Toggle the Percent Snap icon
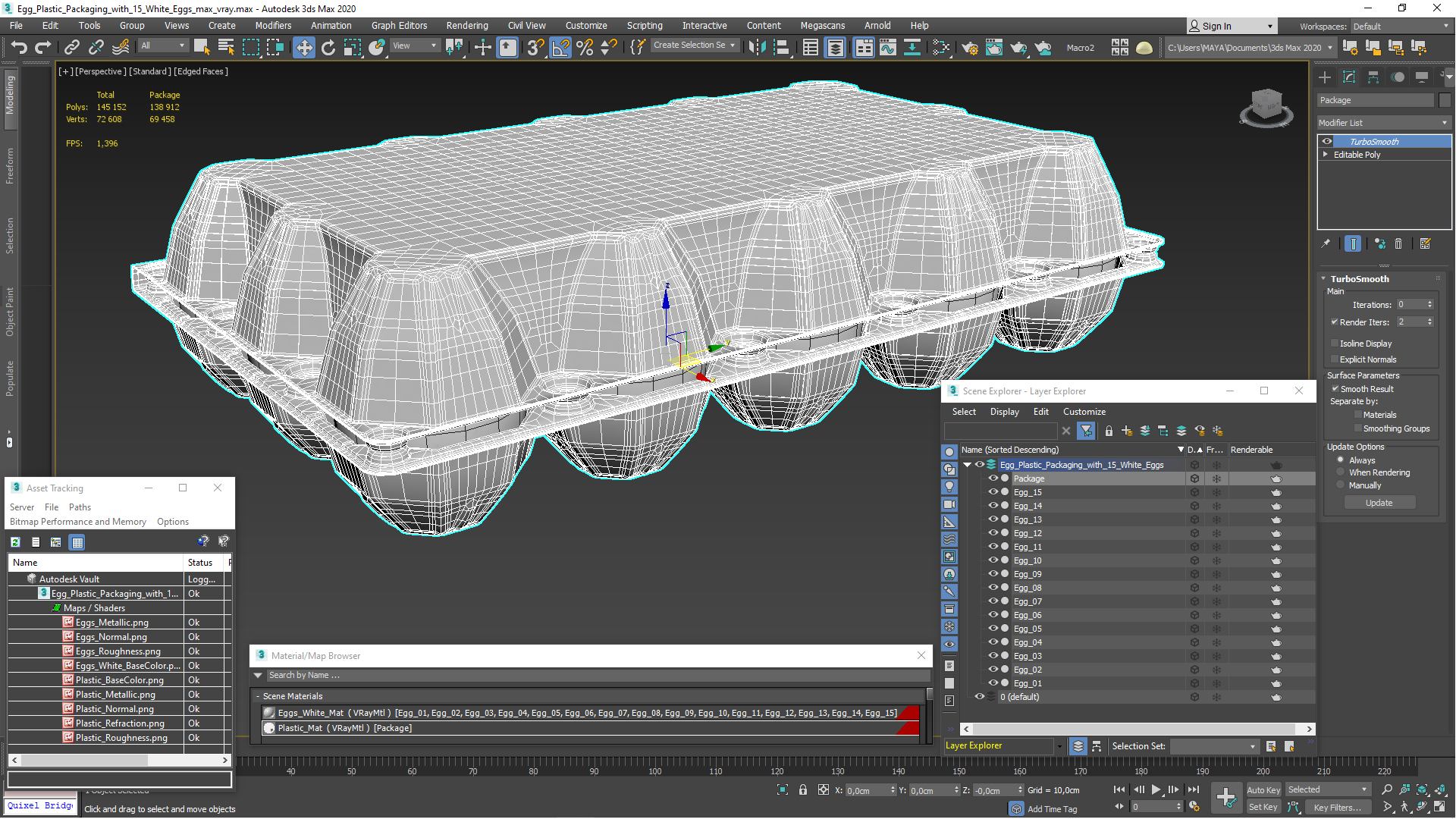 (x=585, y=48)
